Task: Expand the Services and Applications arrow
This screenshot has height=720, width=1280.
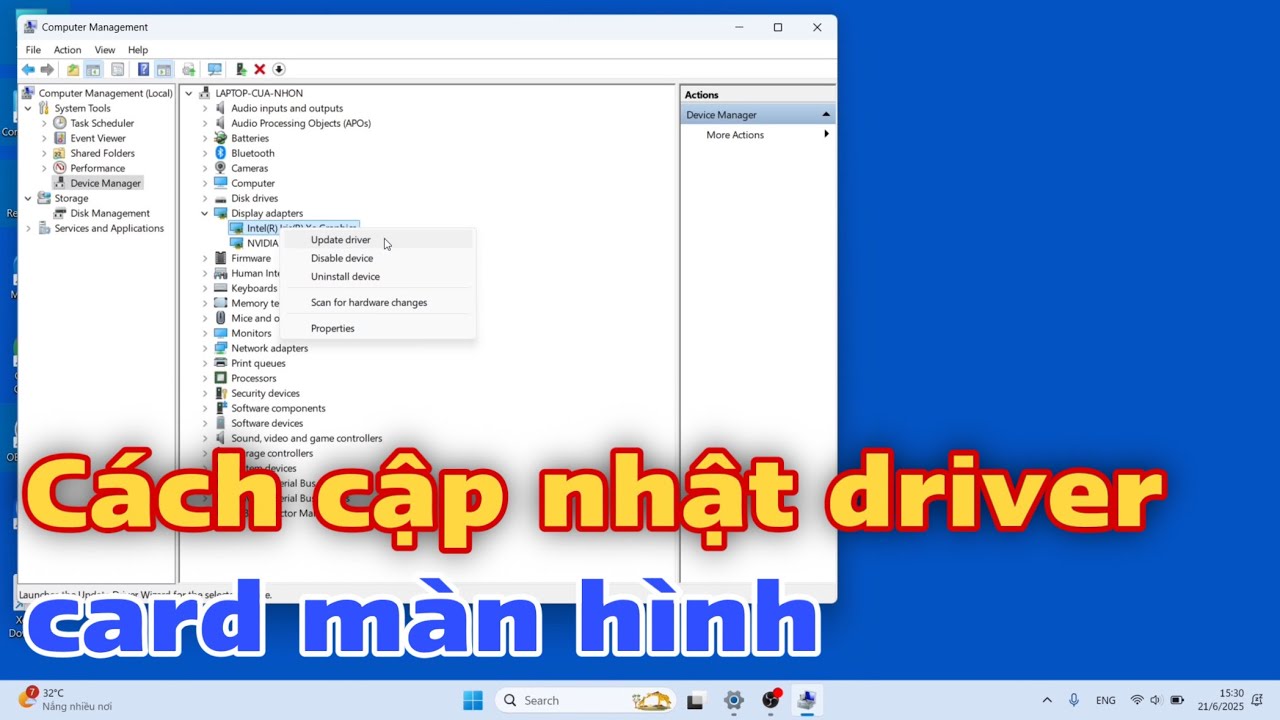Action: 28,228
